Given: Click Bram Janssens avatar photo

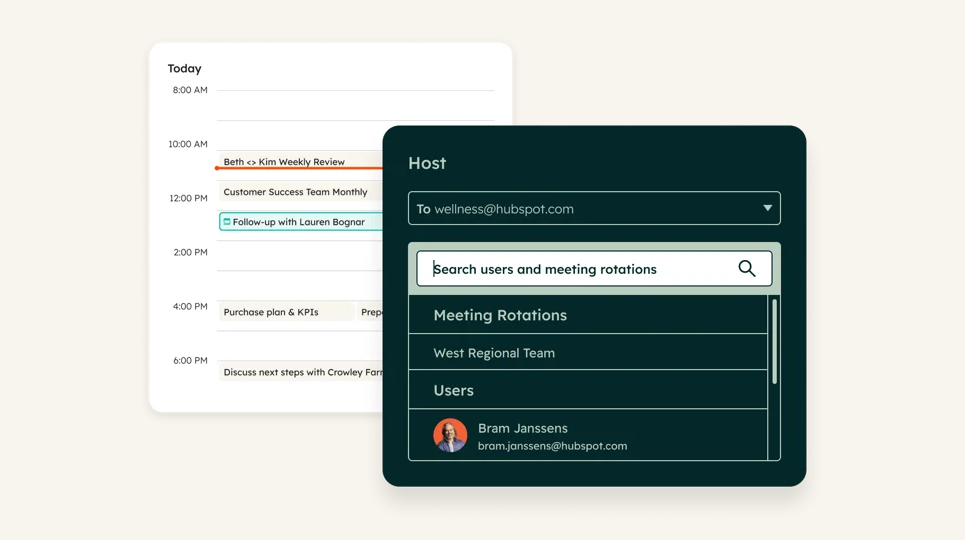Looking at the screenshot, I should pyautogui.click(x=450, y=435).
